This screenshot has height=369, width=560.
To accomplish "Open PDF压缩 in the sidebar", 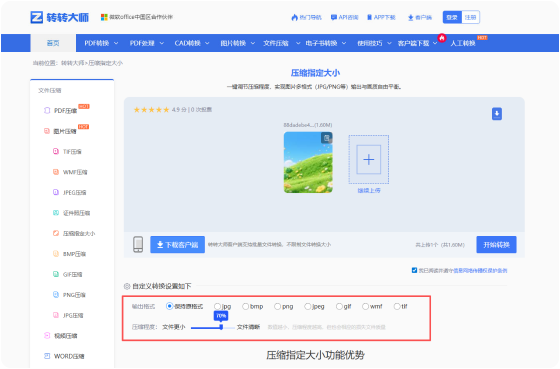I will point(65,111).
